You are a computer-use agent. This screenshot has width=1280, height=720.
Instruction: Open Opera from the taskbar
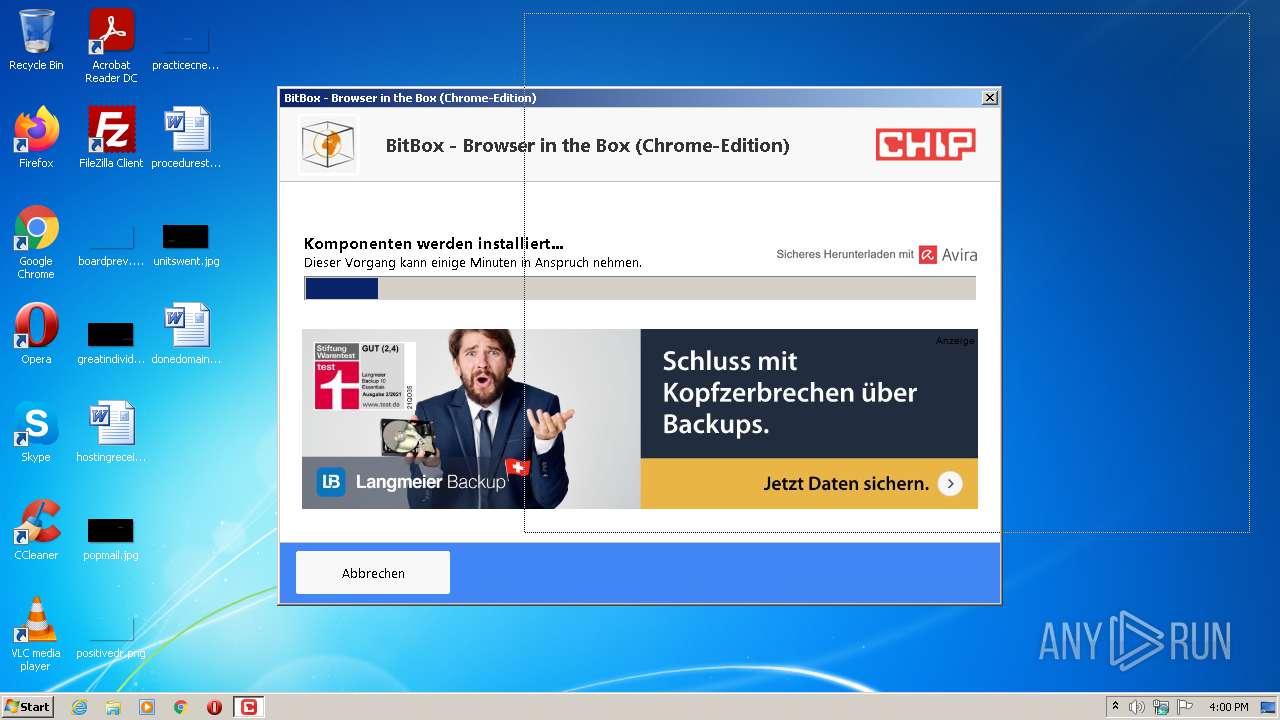(x=214, y=707)
